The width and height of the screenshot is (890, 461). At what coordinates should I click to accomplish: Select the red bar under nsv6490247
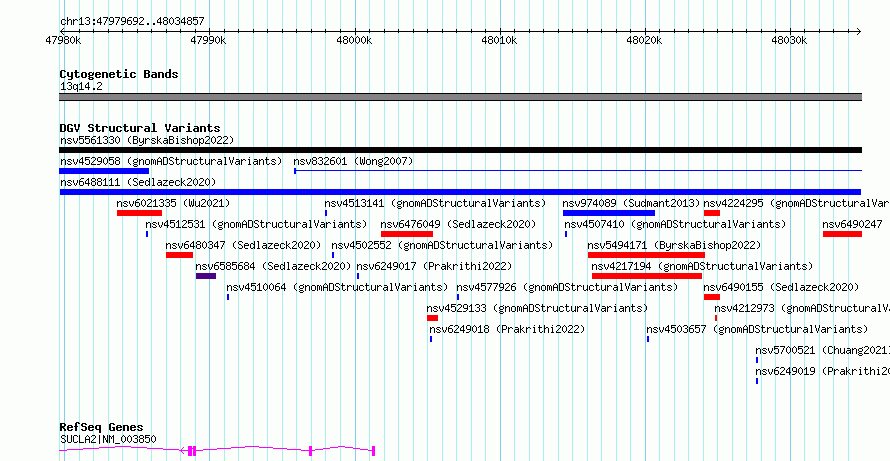[x=842, y=234]
